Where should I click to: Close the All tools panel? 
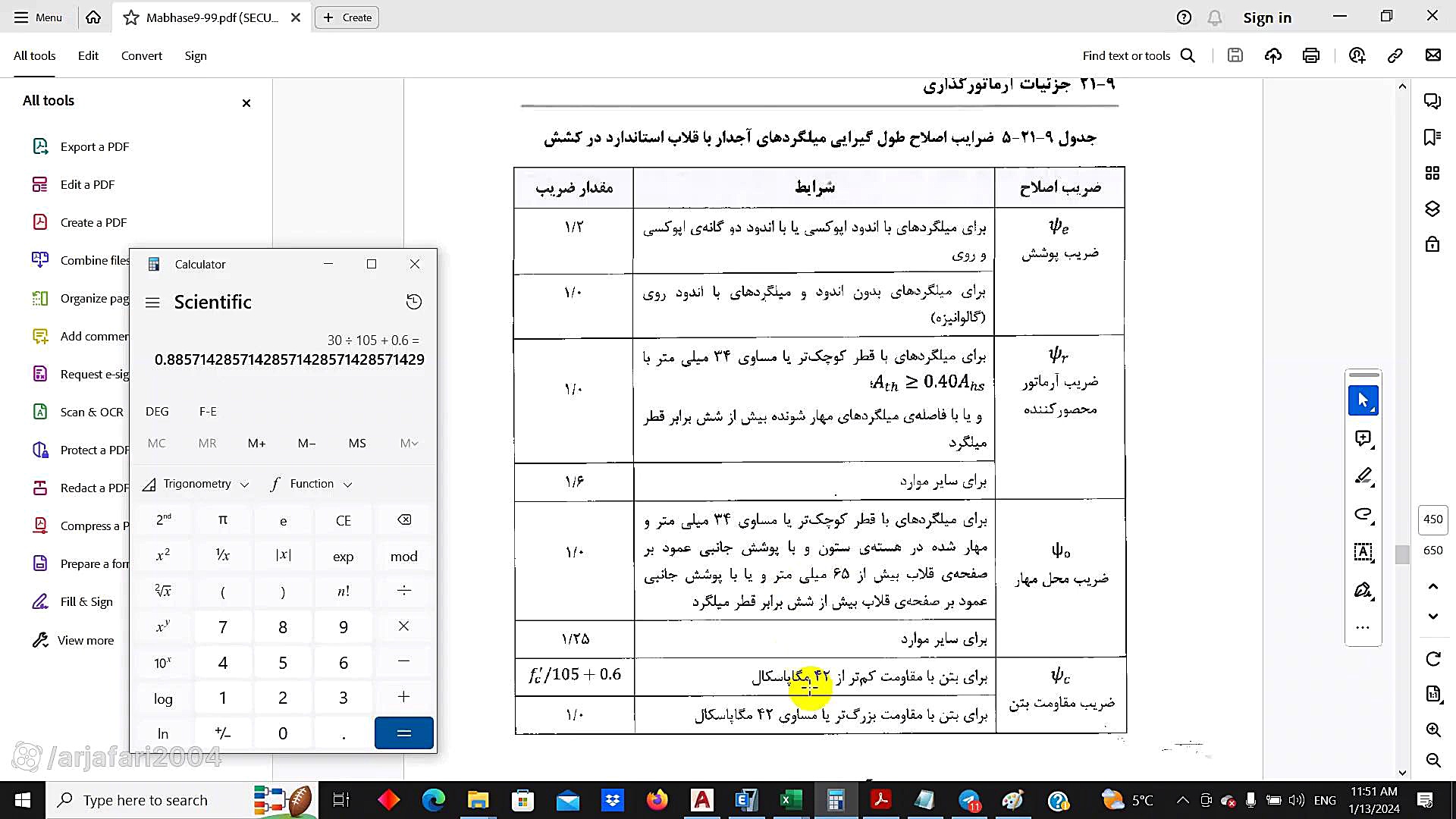pyautogui.click(x=246, y=103)
